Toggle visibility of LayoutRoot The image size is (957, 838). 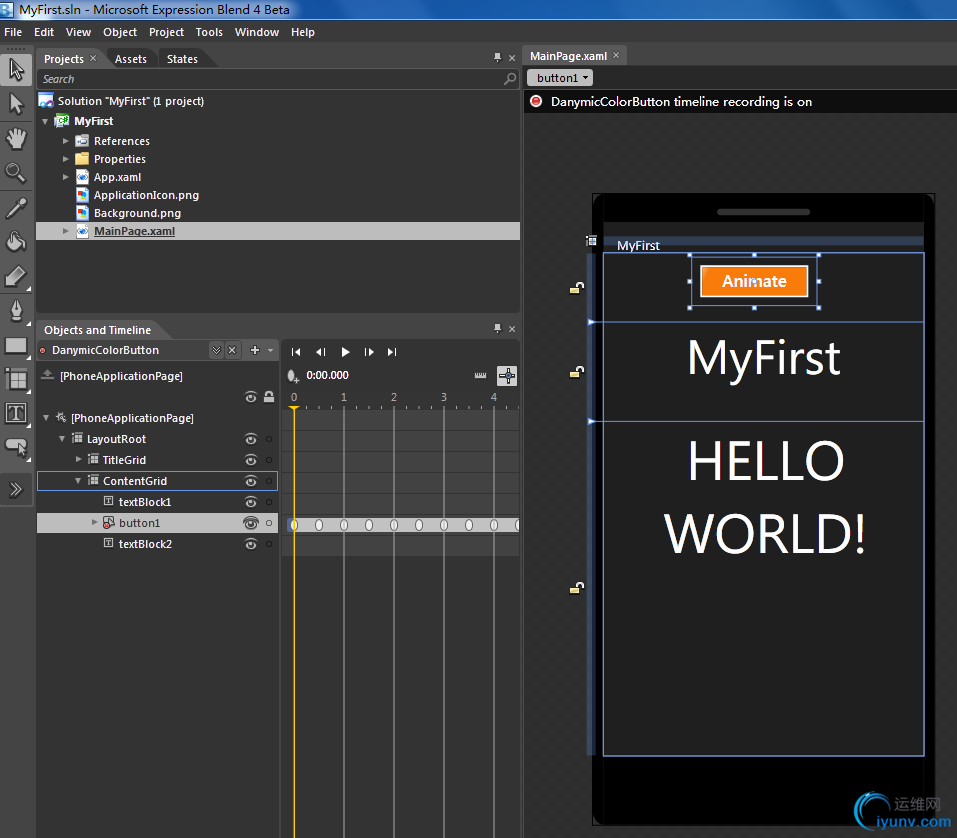[251, 439]
